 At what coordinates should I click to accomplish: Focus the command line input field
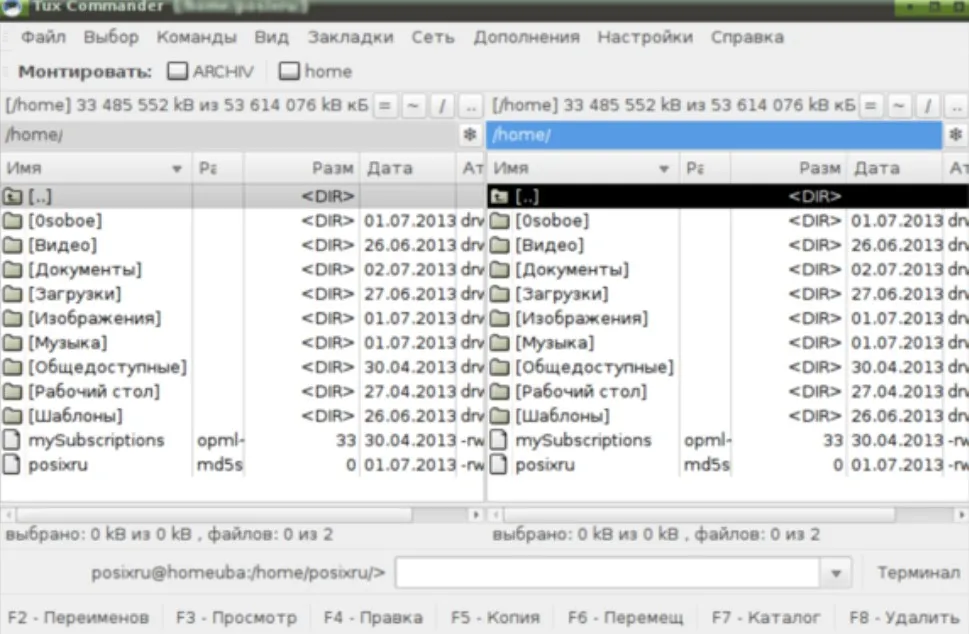coord(608,573)
